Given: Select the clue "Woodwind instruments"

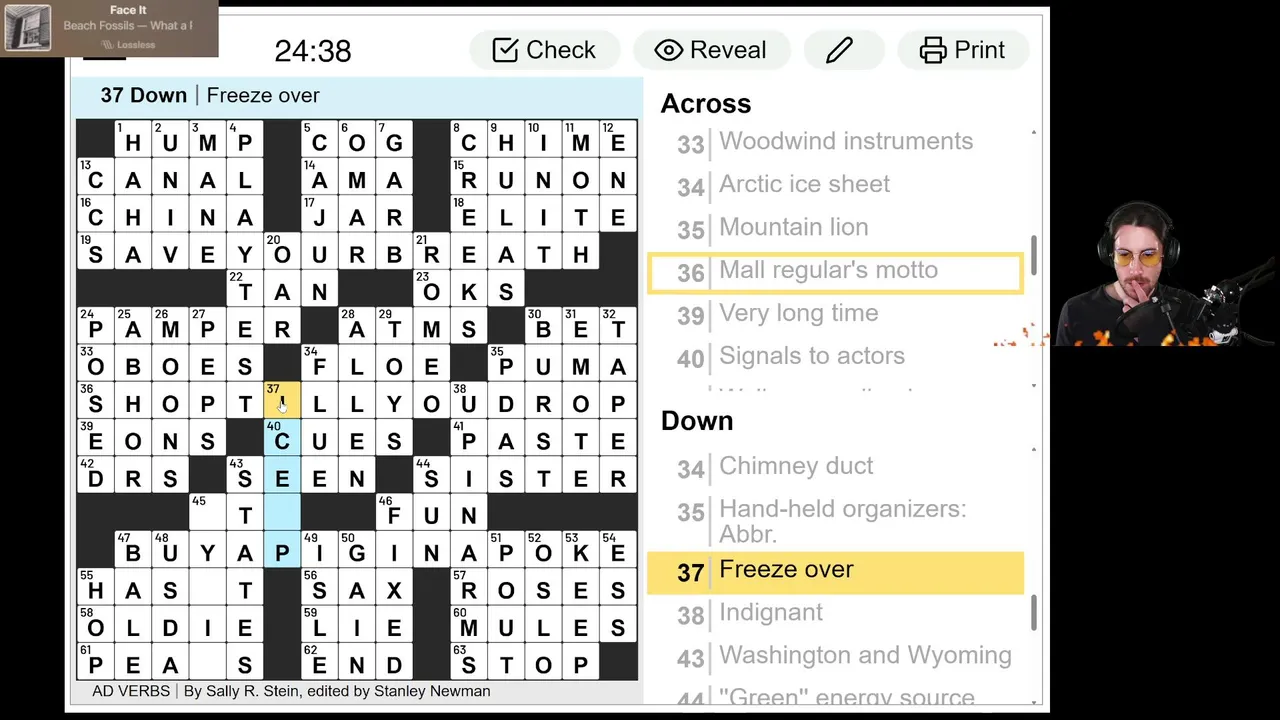Looking at the screenshot, I should pos(845,141).
